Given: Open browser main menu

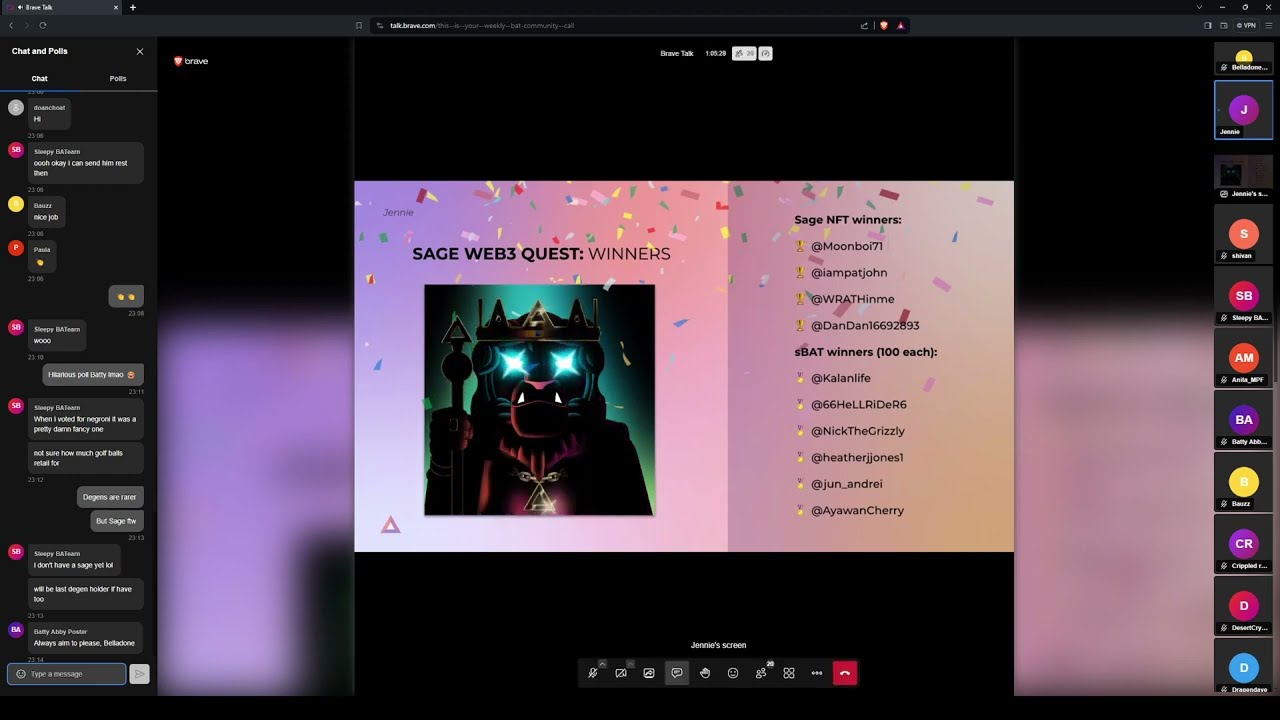Looking at the screenshot, I should click(x=1269, y=25).
